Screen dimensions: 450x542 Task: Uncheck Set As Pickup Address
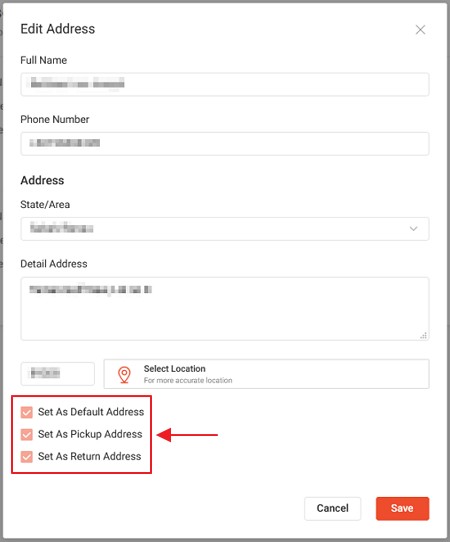pos(27,434)
